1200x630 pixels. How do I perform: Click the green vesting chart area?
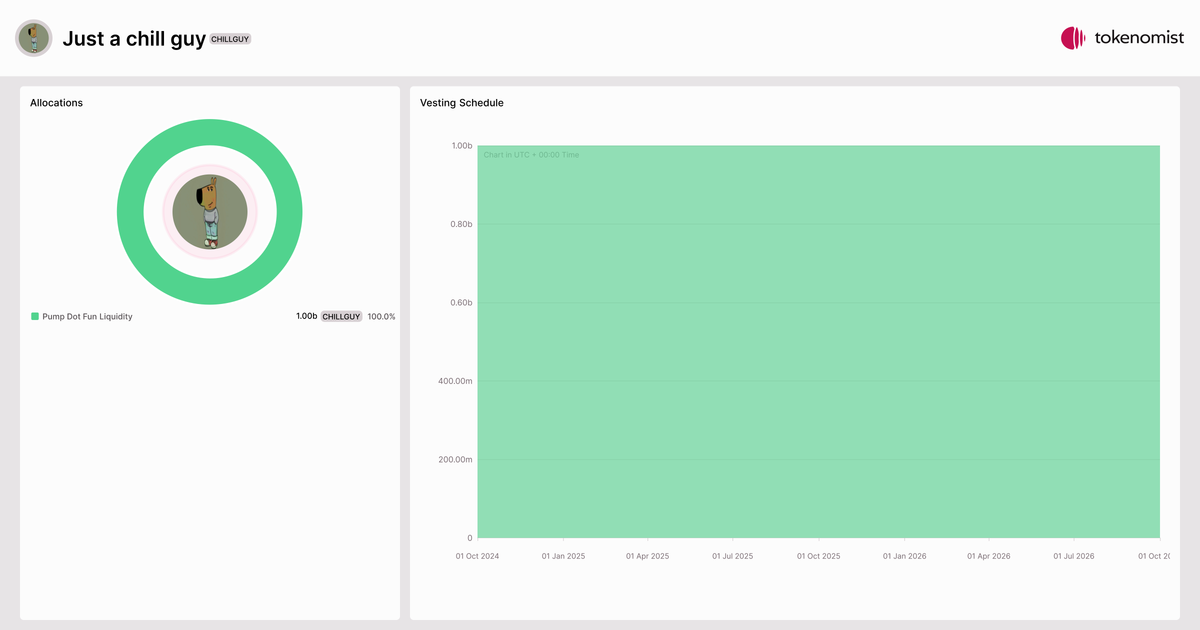(x=819, y=342)
